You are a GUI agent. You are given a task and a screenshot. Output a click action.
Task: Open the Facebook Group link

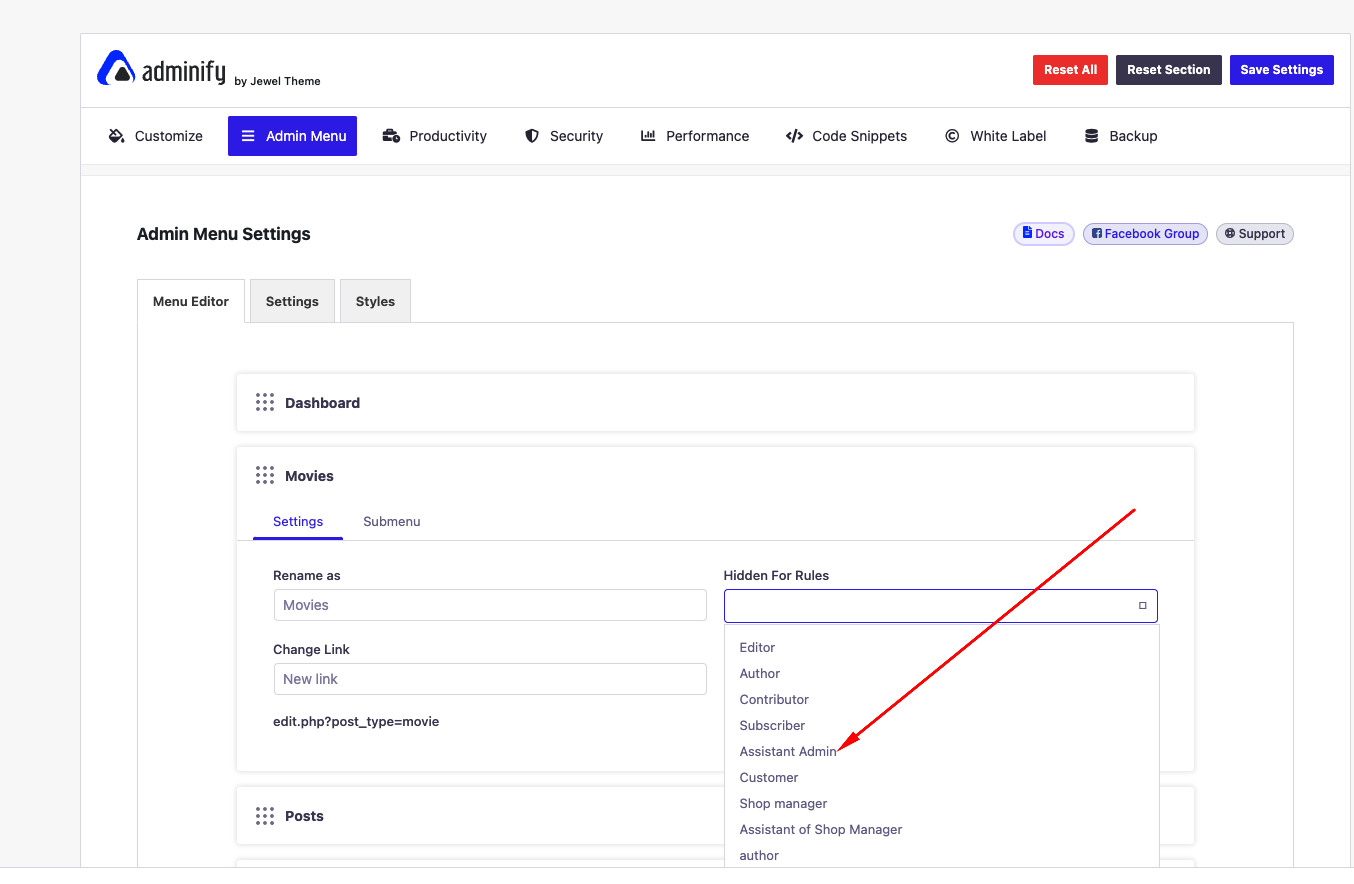click(1145, 234)
